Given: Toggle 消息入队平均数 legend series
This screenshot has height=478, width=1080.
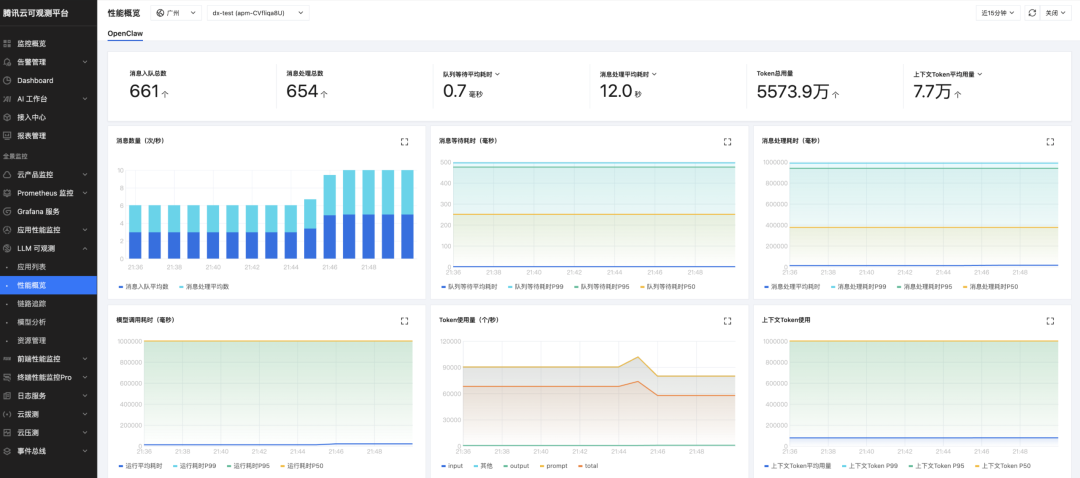Looking at the screenshot, I should [144, 287].
